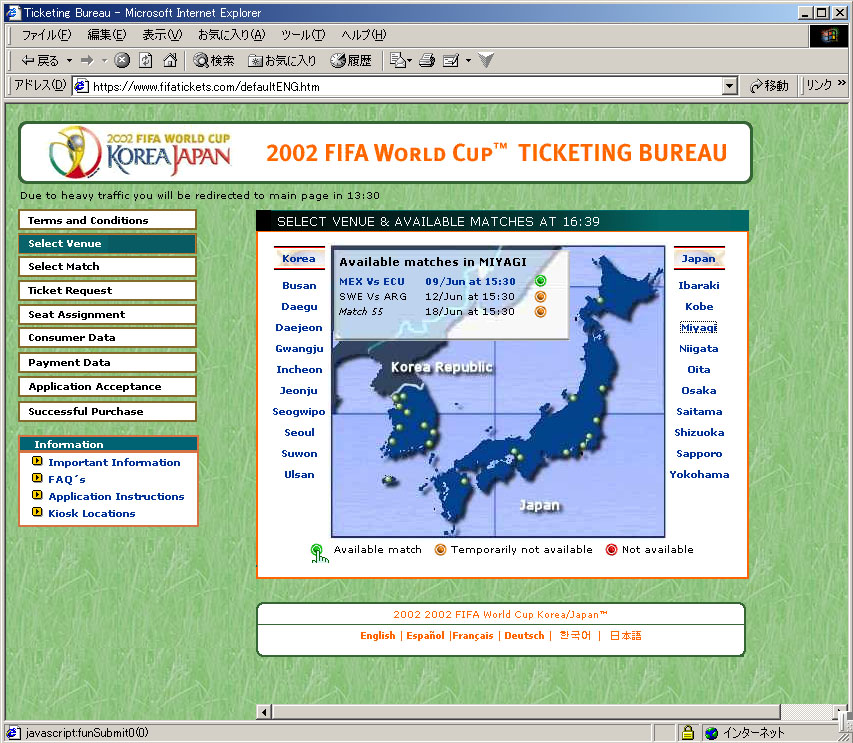The image size is (853, 743).
Task: Switch language to Deutsch
Action: [x=524, y=635]
